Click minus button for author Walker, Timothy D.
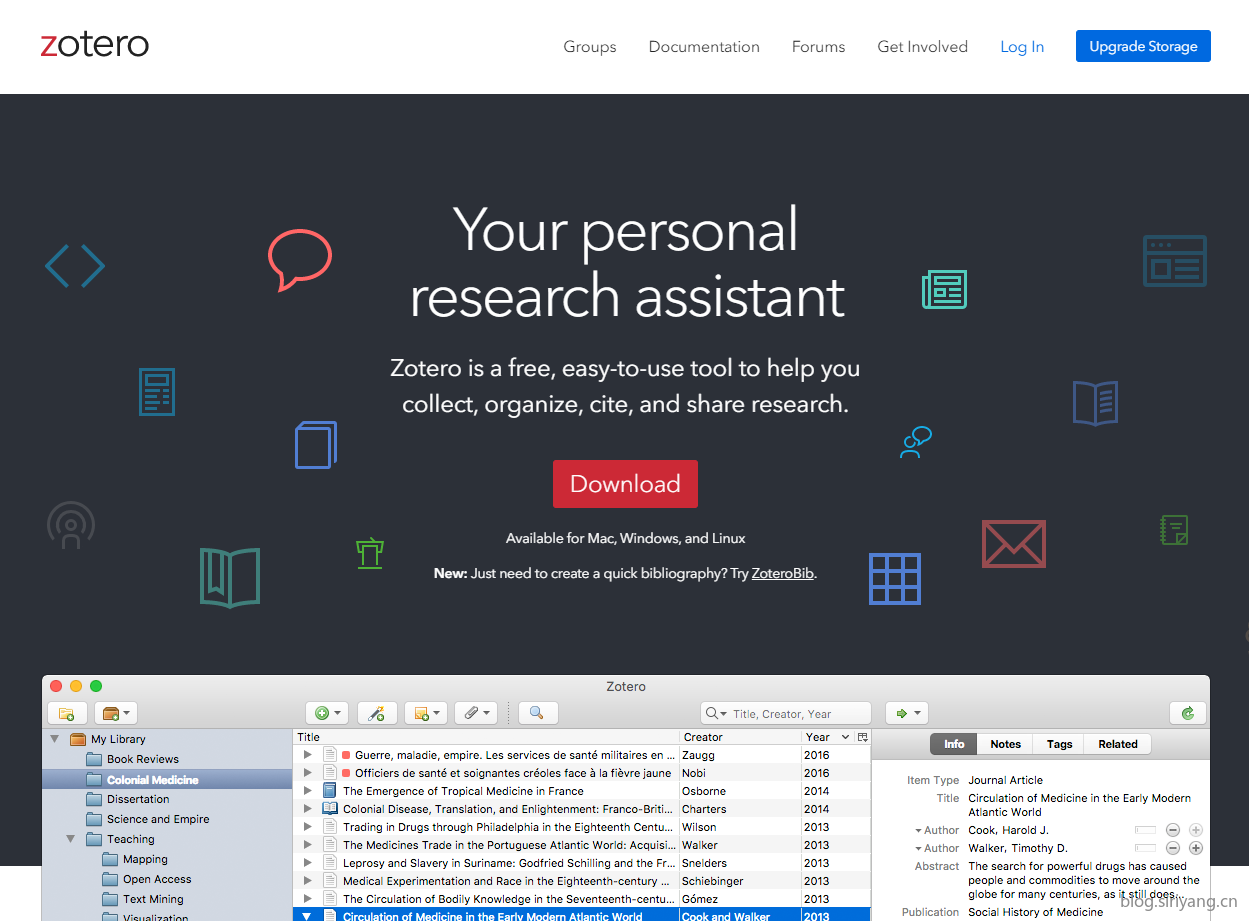 click(1173, 848)
